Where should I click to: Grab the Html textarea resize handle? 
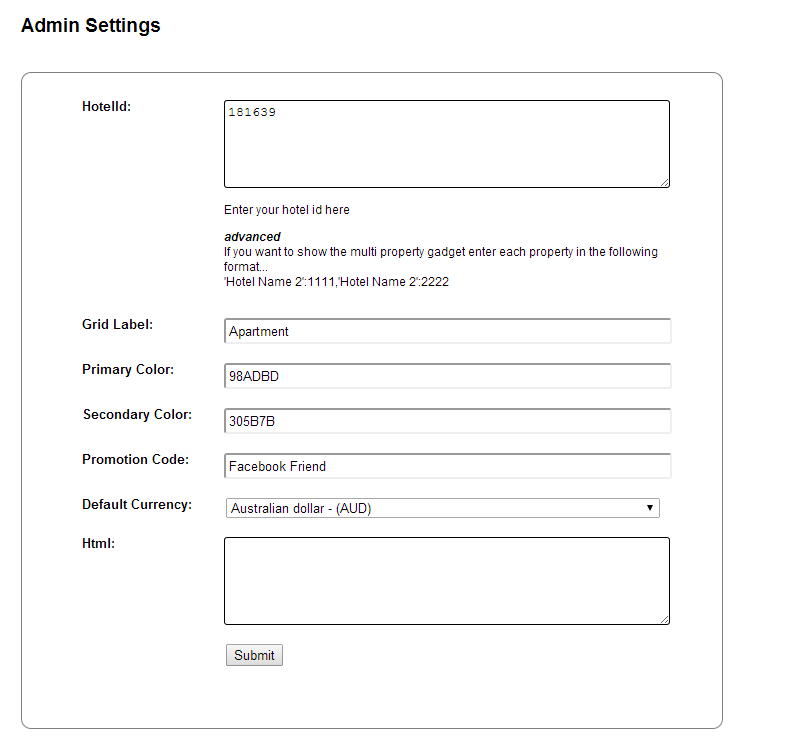[x=665, y=620]
